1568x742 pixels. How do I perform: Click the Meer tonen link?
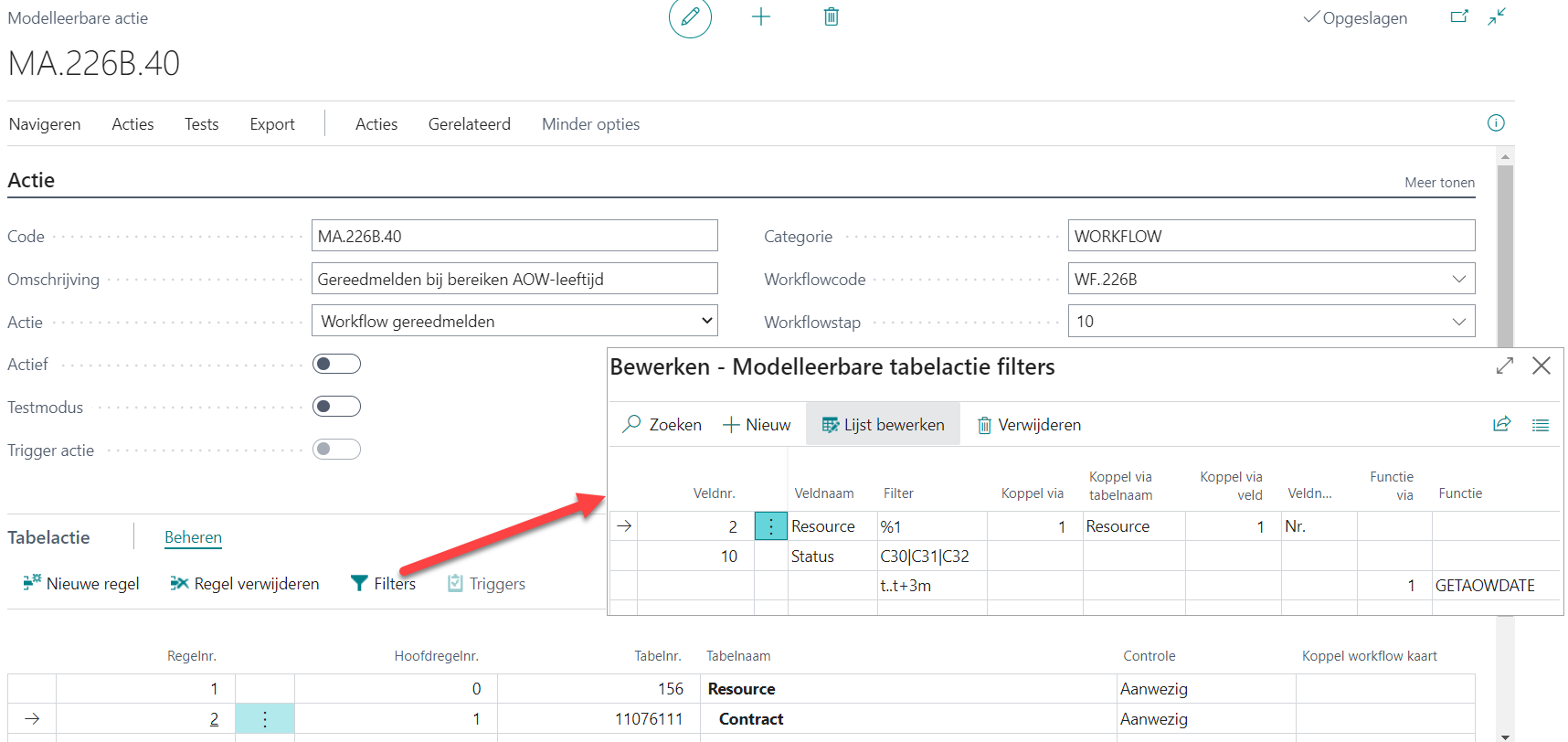pos(1439,183)
